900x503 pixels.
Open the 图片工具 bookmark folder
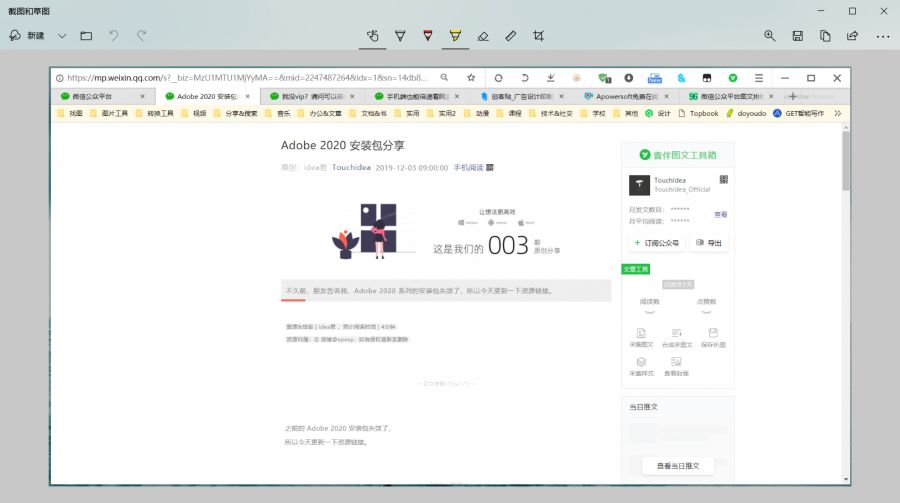click(x=108, y=114)
